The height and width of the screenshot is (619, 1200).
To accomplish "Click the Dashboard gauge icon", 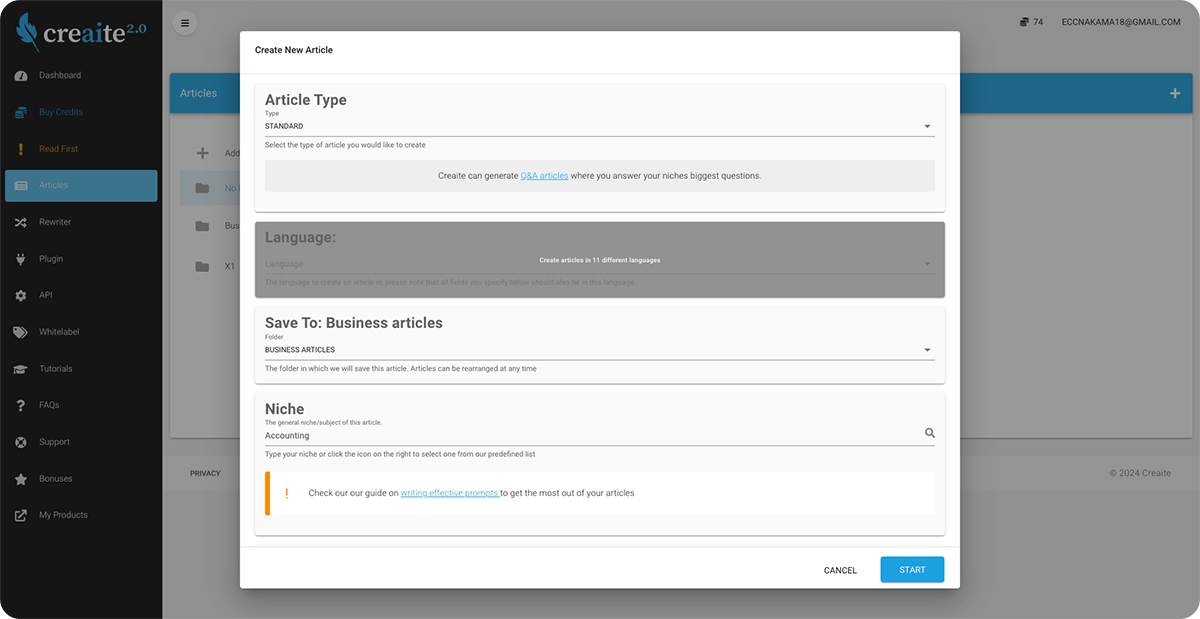I will [20, 76].
